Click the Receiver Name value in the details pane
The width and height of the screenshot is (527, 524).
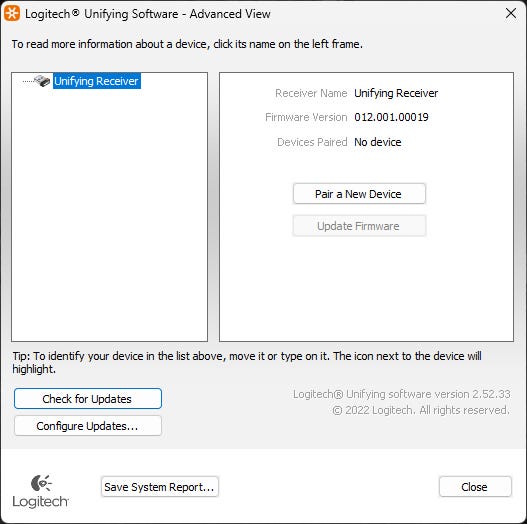tap(396, 93)
